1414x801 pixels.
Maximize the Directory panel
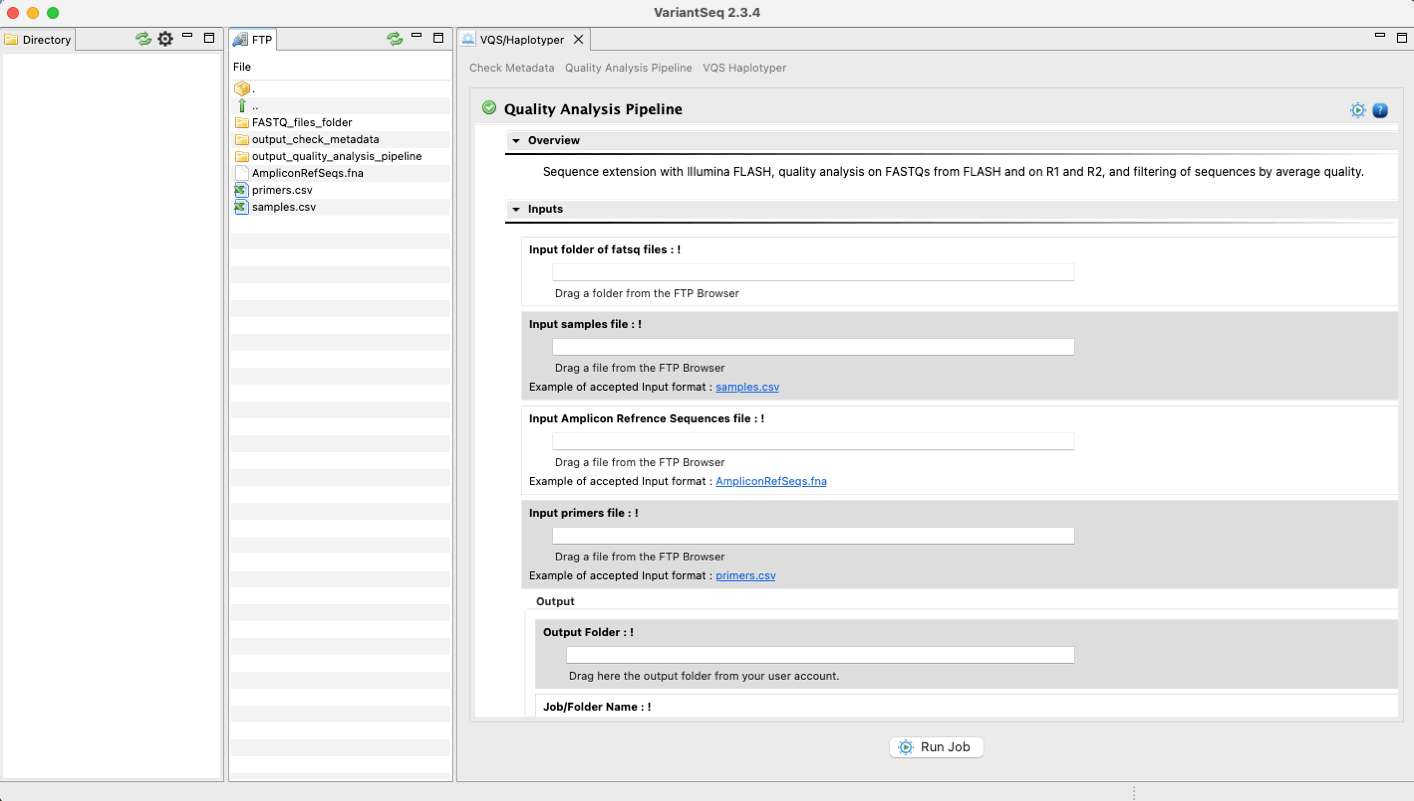pyautogui.click(x=209, y=38)
